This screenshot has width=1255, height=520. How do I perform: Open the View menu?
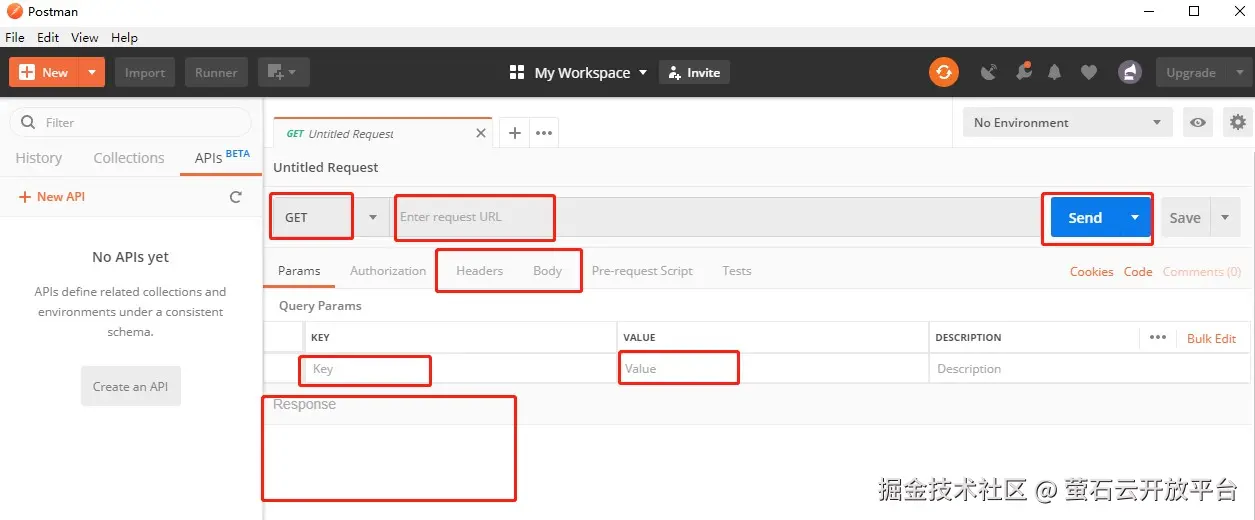tap(85, 37)
